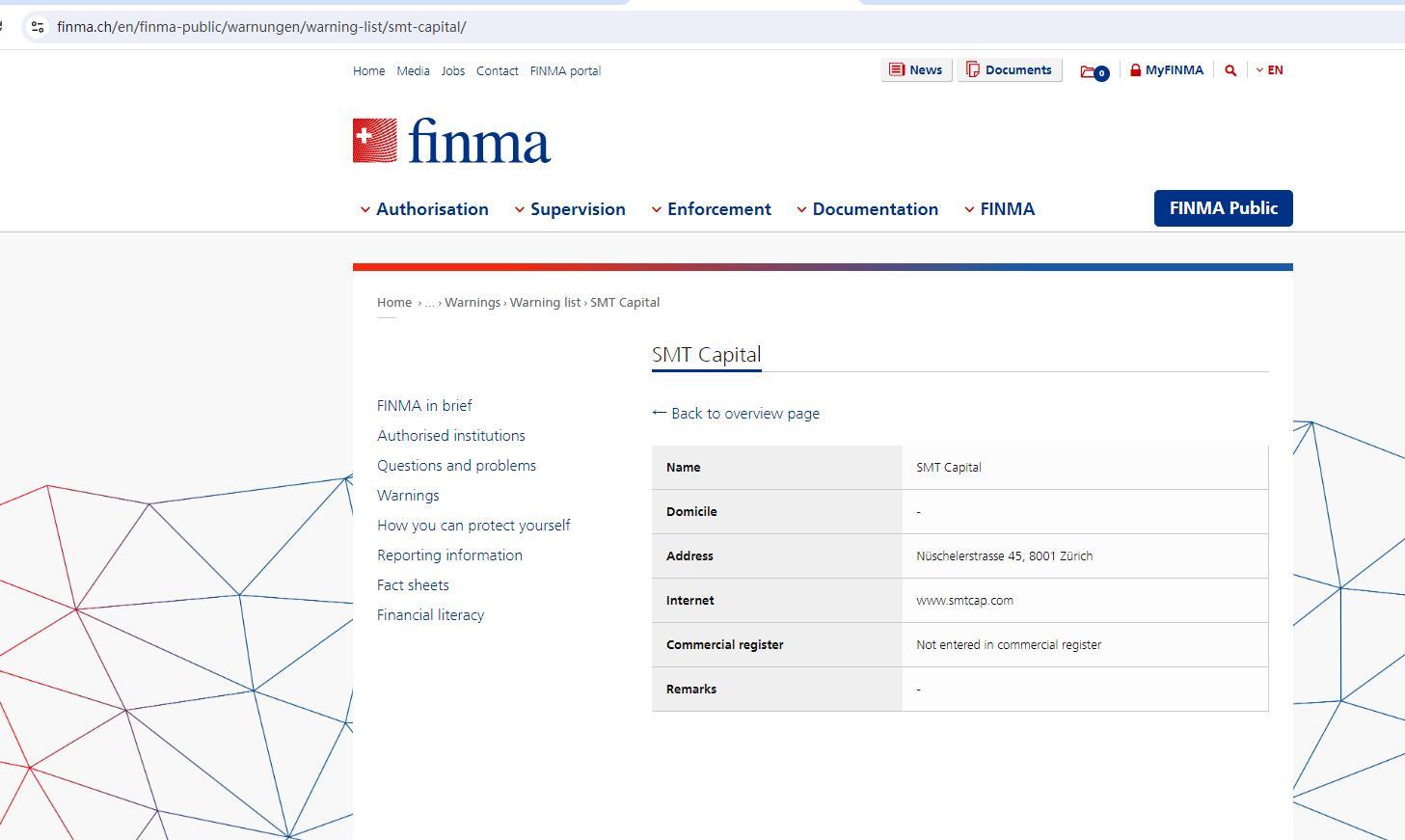Open the FINMA main navigation menu
This screenshot has width=1405, height=840.
coord(1000,209)
